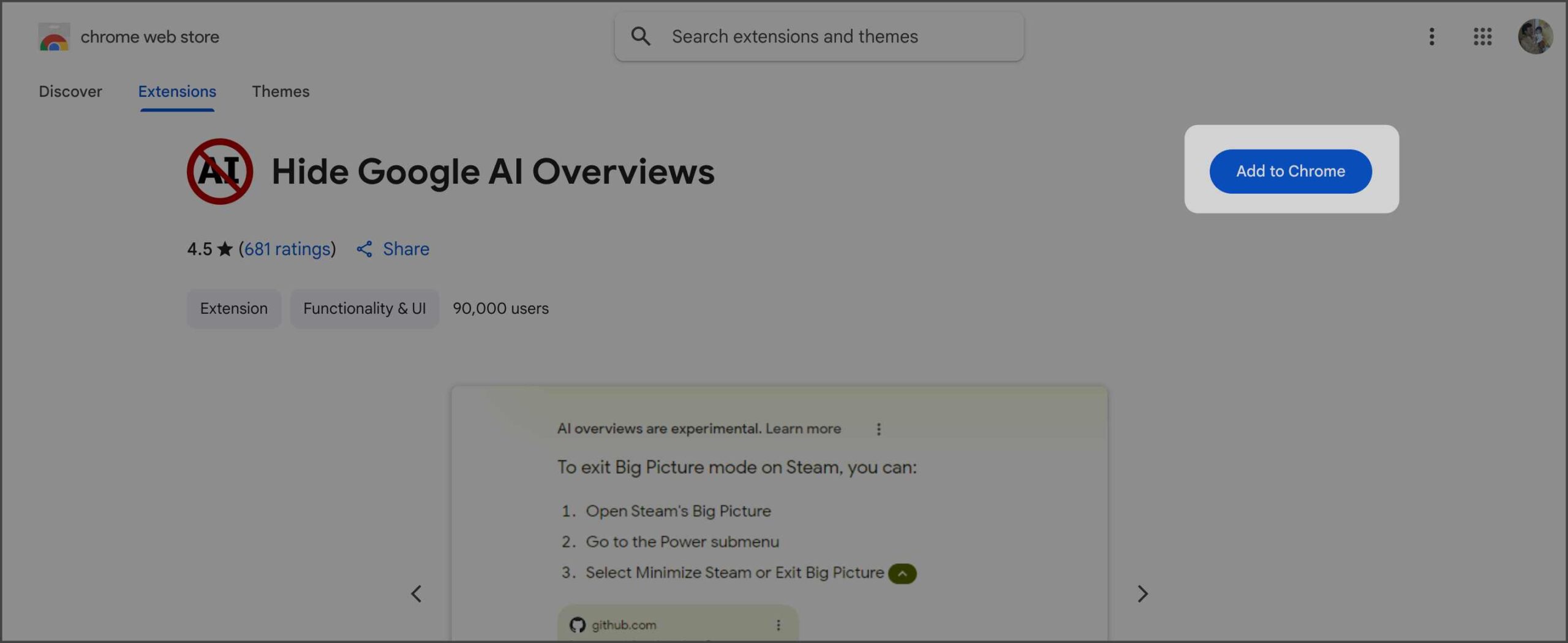Click the previous screenshot arrow

(417, 593)
